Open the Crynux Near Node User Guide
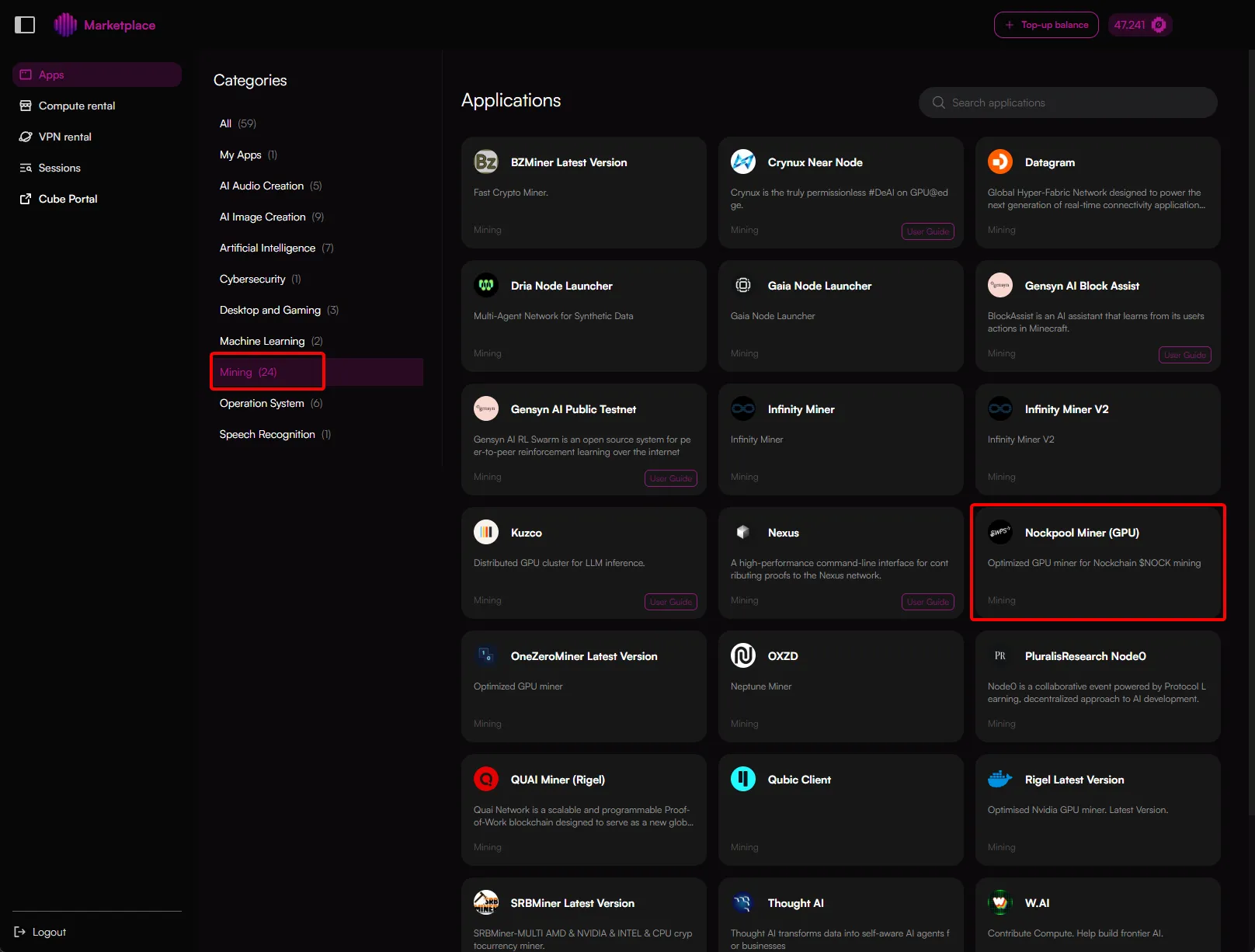The image size is (1255, 952). (928, 231)
